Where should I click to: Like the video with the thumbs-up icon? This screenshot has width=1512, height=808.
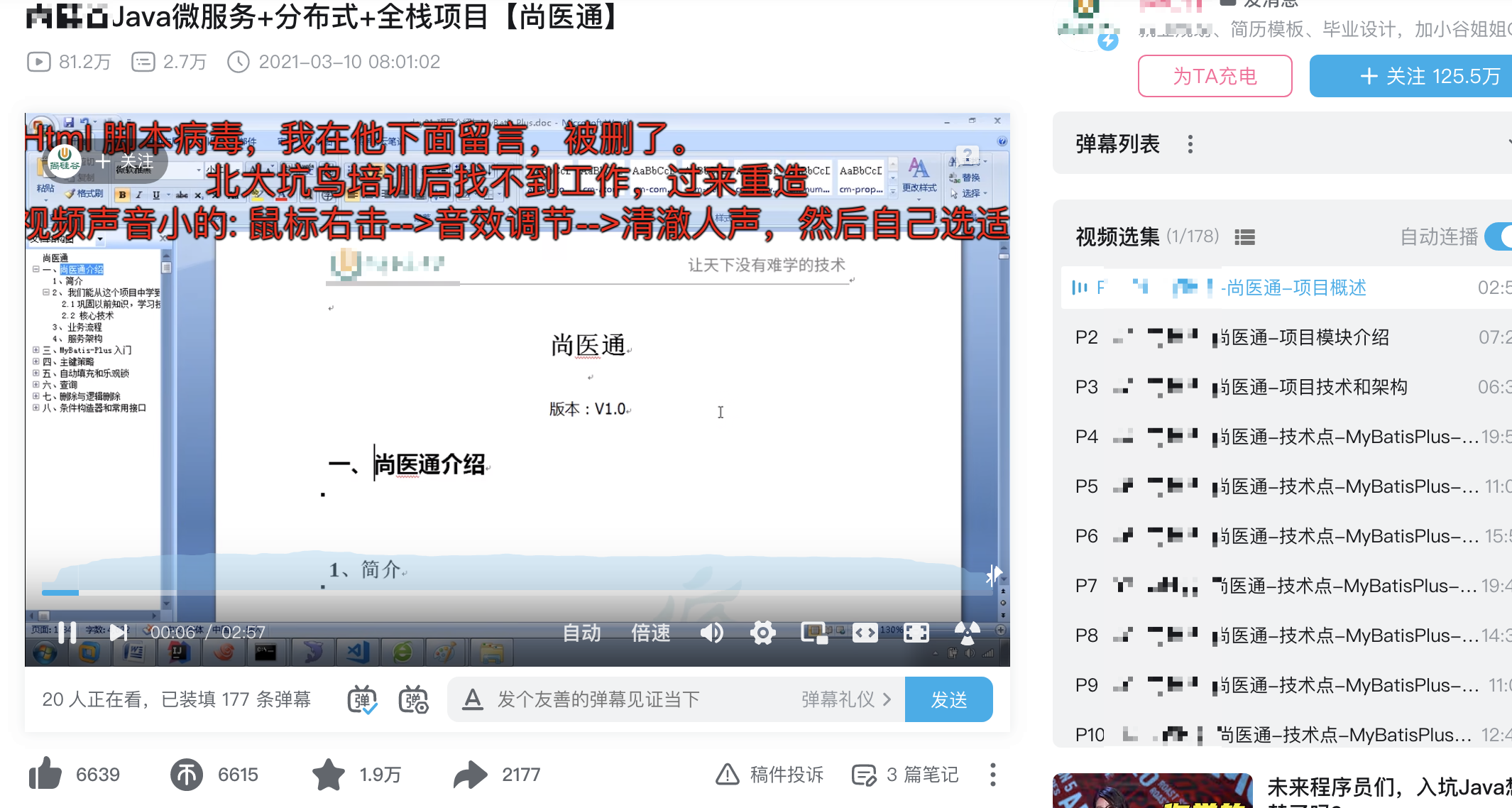(45, 773)
